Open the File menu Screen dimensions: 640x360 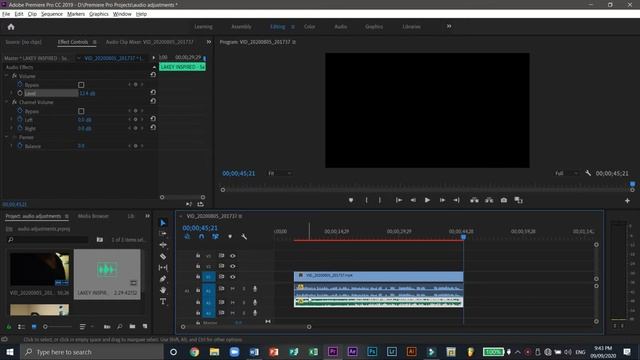[6, 14]
